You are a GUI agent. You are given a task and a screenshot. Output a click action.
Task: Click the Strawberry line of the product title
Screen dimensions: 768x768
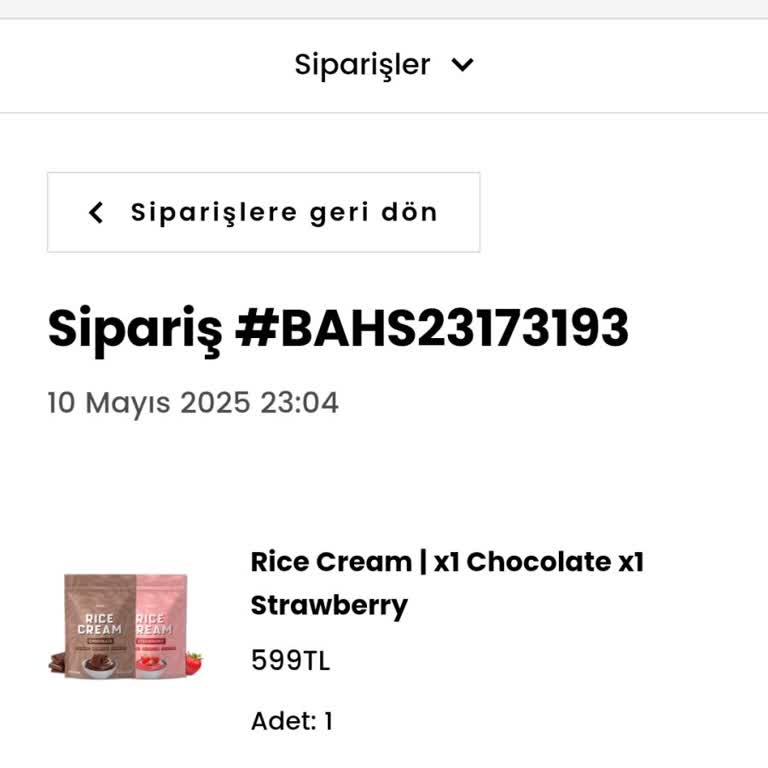tap(329, 606)
